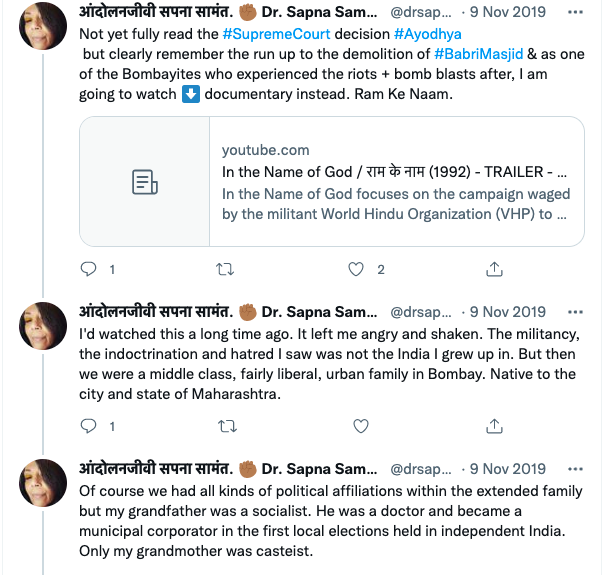Share the second tweet about watching long ago
The image size is (606, 575).
[x=494, y=426]
